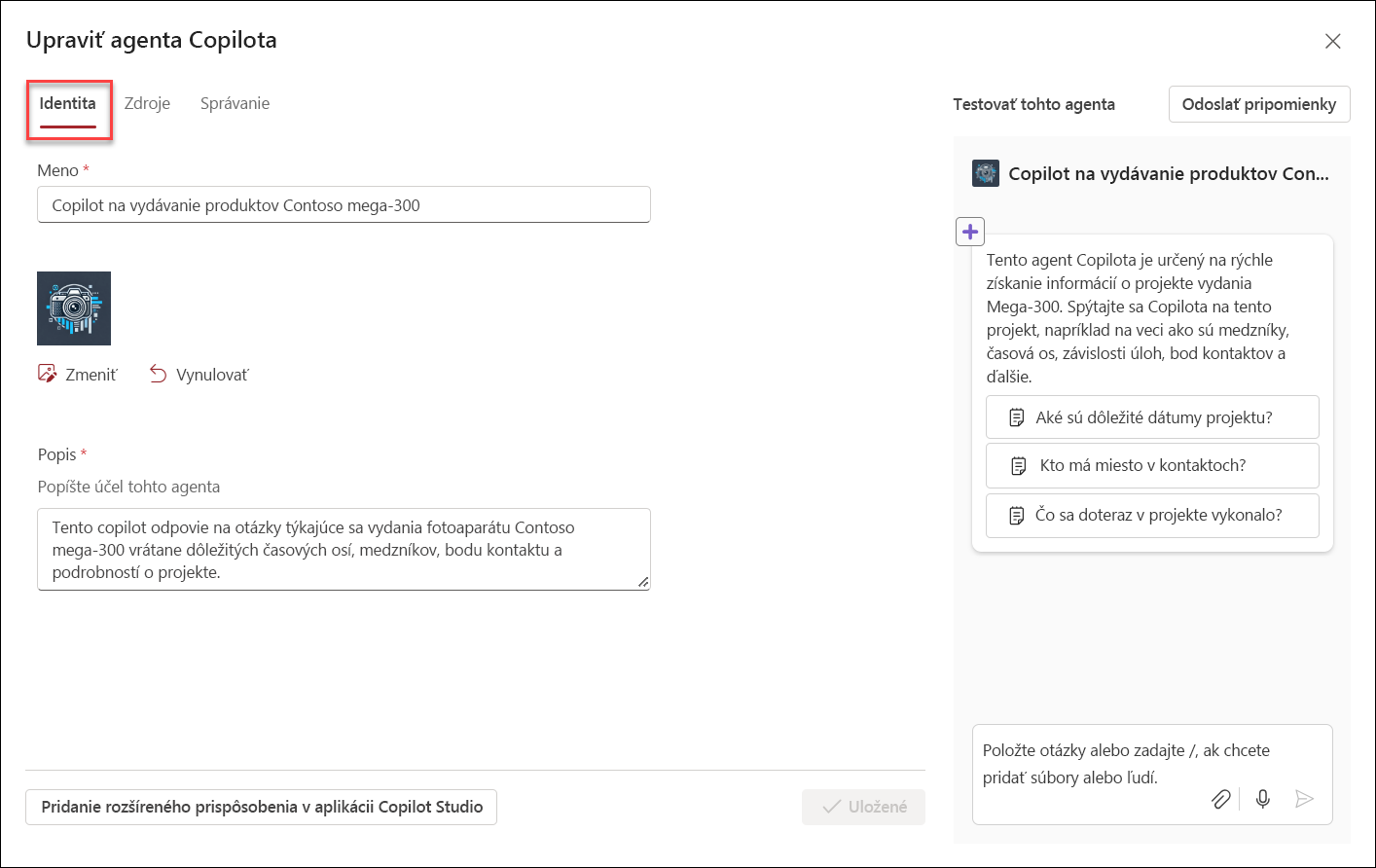Select prompt Aké sú dôležité dátumy projektu?

tap(1152, 417)
